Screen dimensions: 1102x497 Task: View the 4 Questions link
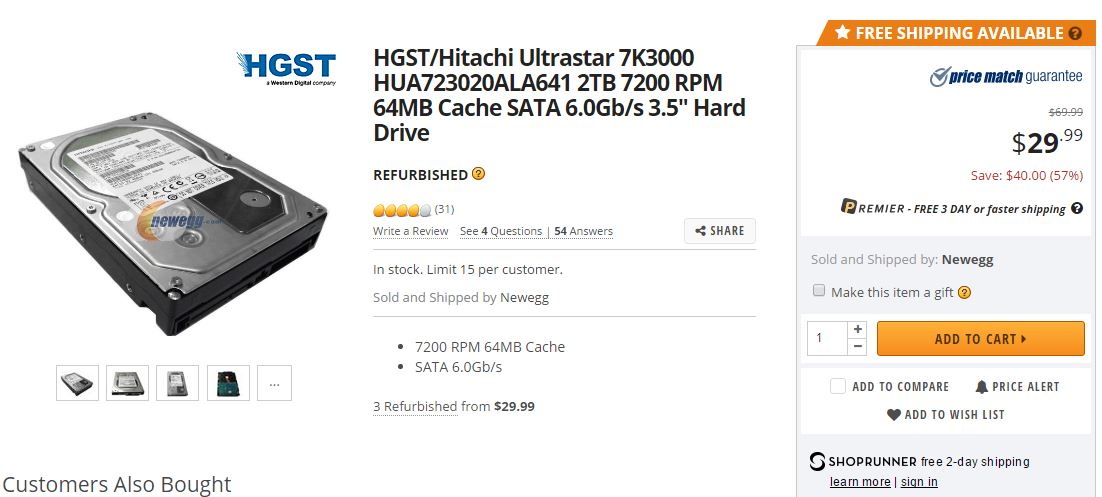tap(501, 231)
